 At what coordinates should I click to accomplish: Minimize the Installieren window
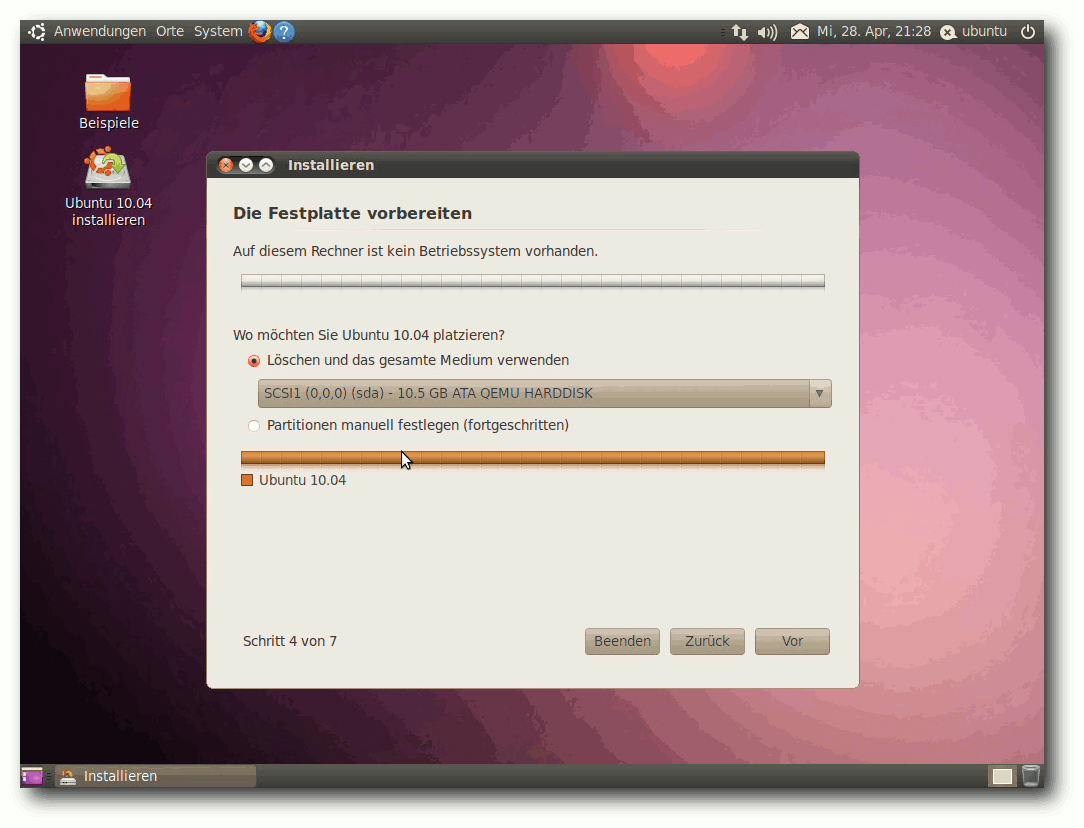click(246, 165)
